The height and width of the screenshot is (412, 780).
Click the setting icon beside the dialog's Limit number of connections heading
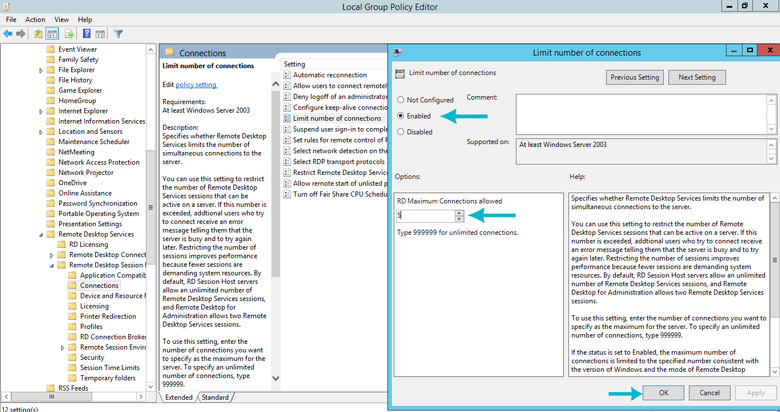coord(400,74)
